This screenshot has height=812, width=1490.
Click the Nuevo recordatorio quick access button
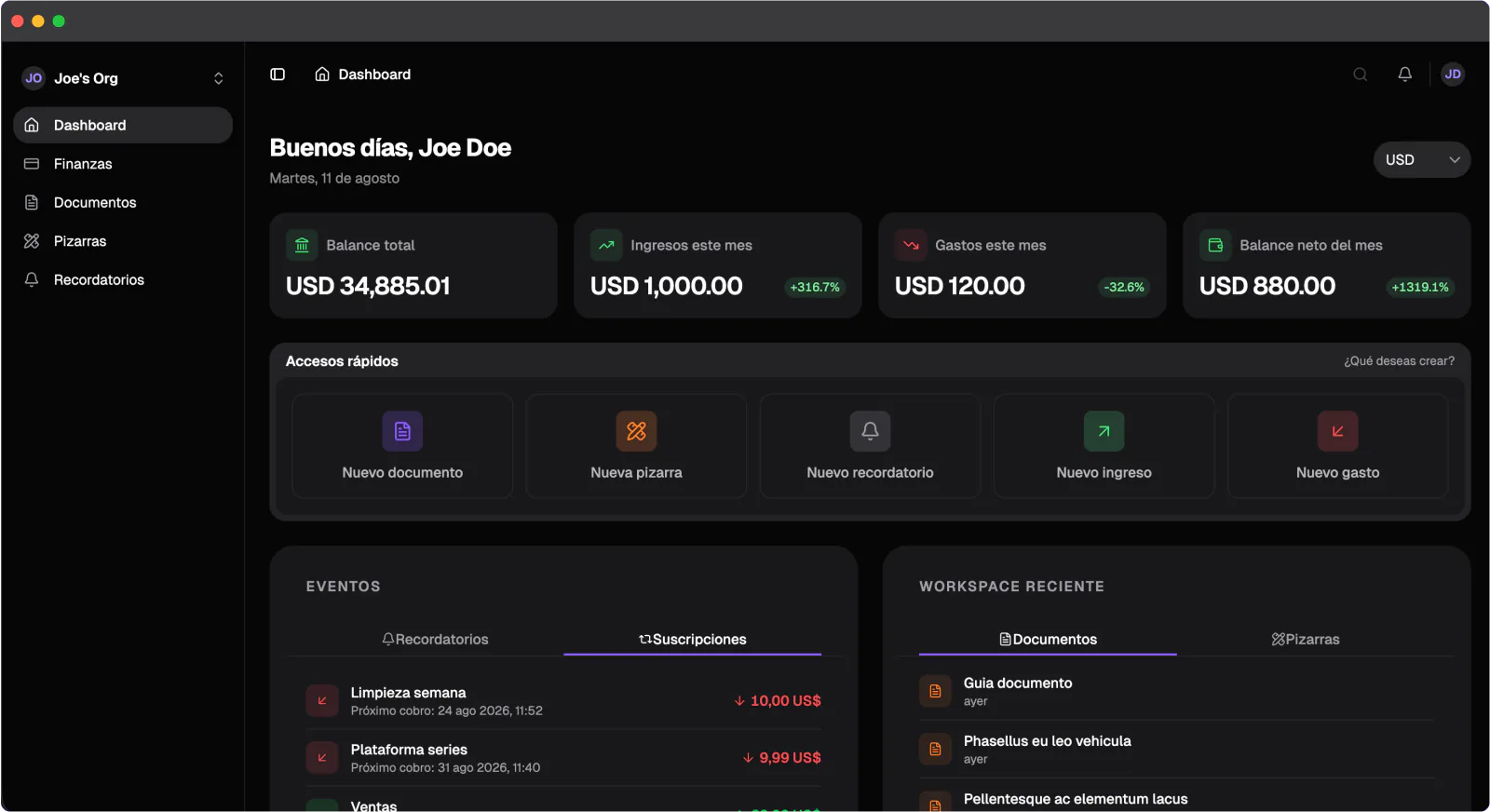(x=870, y=446)
